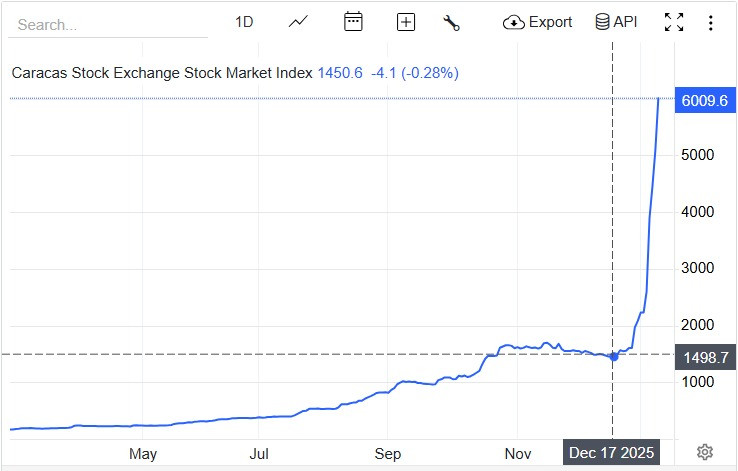
Task: Click the 3000 price axis label
Action: [695, 268]
